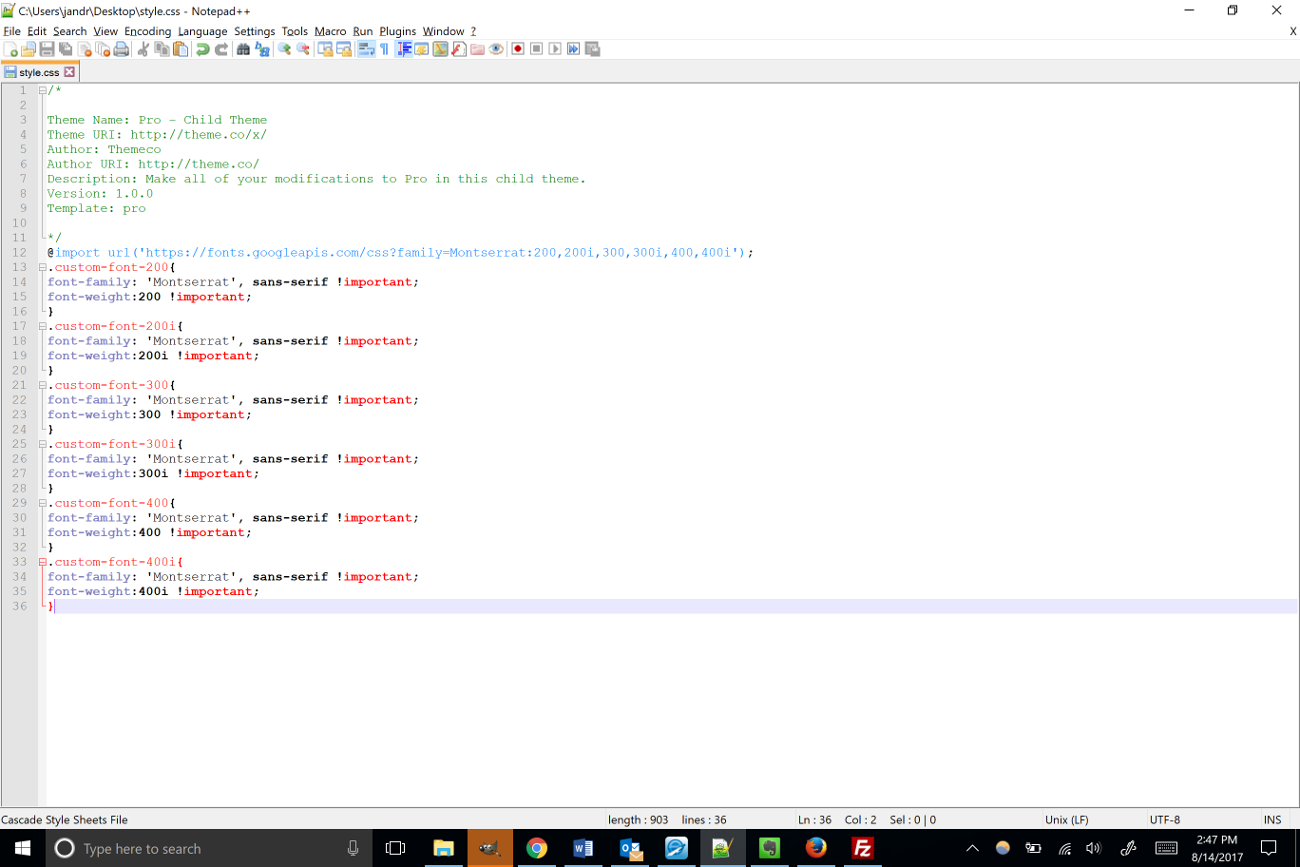Click the Zoom In magnifier icon

[284, 49]
